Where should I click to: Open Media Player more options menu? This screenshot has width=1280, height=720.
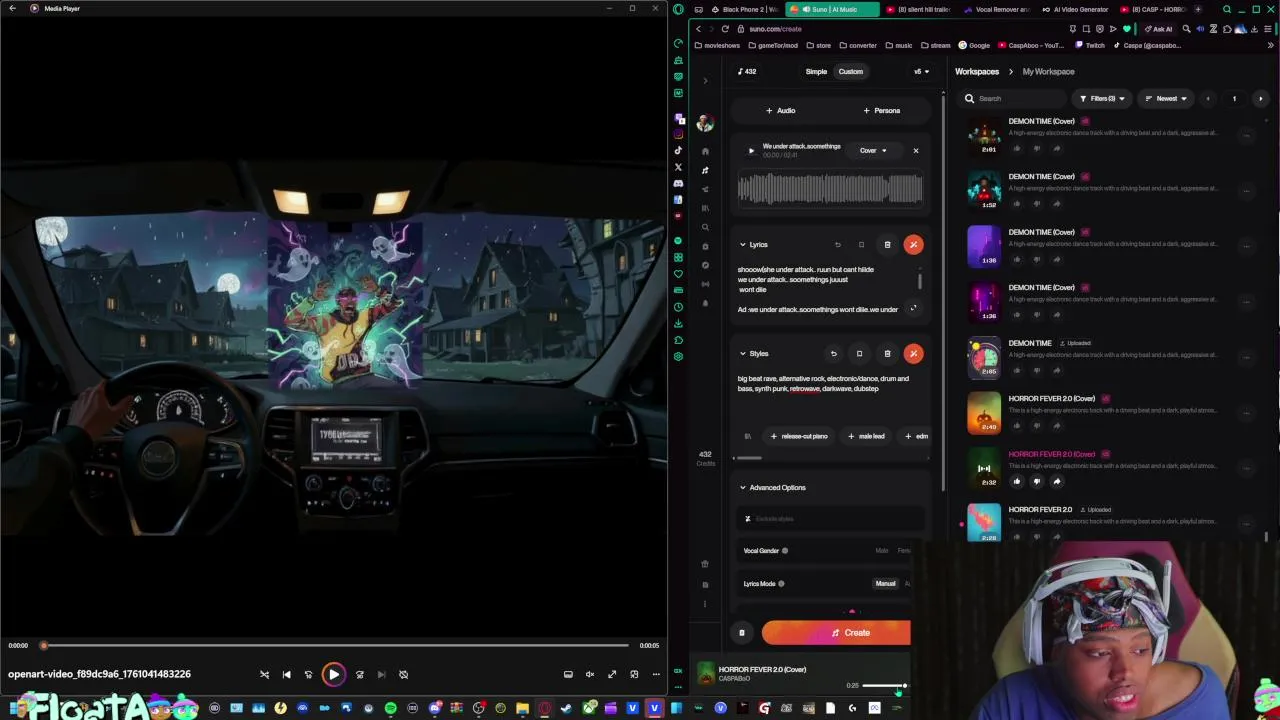point(656,674)
